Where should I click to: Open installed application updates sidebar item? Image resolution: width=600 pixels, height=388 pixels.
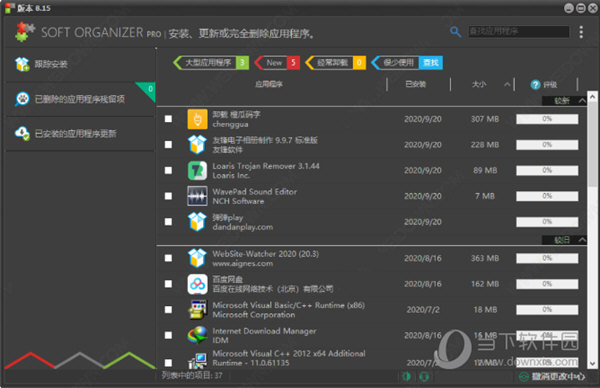80,134
